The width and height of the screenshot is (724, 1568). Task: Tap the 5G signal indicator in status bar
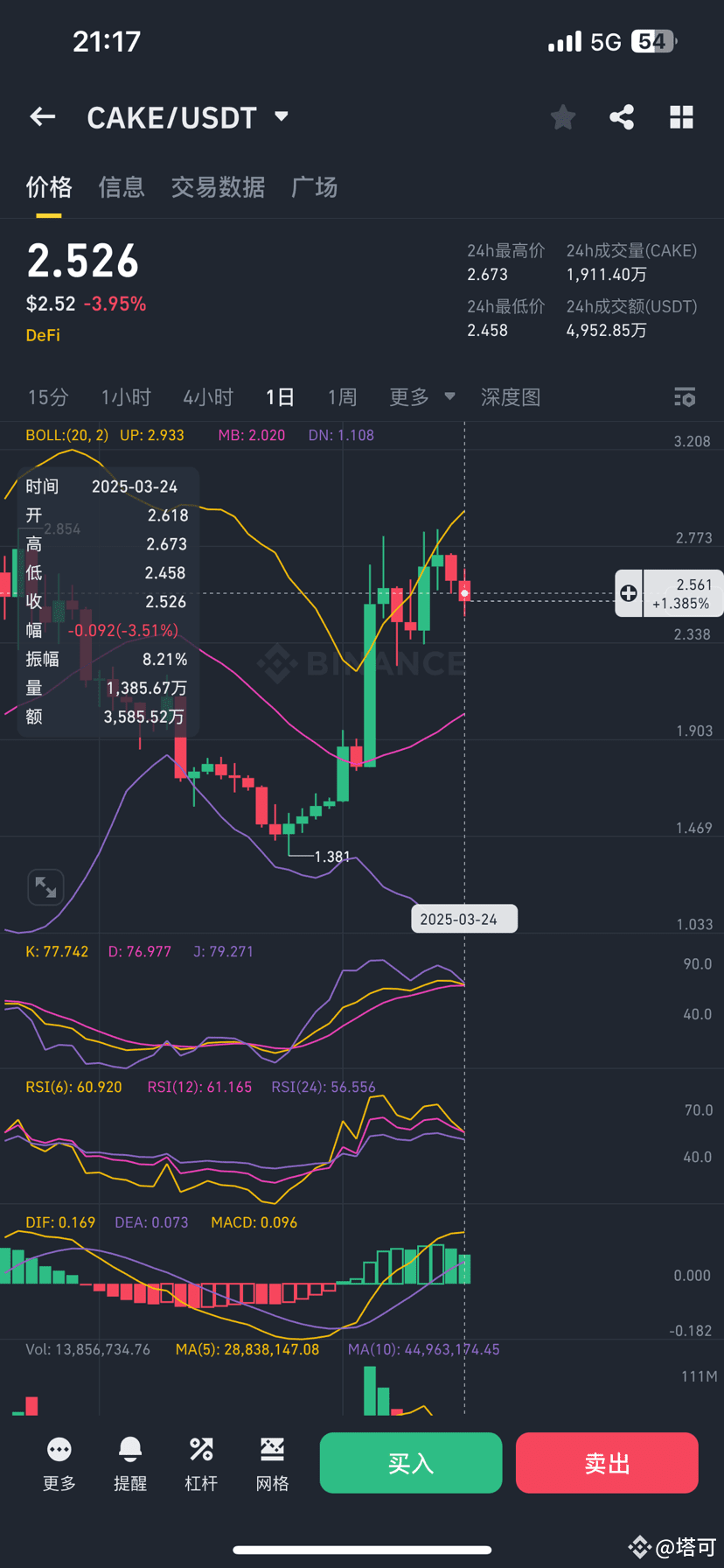tap(606, 41)
